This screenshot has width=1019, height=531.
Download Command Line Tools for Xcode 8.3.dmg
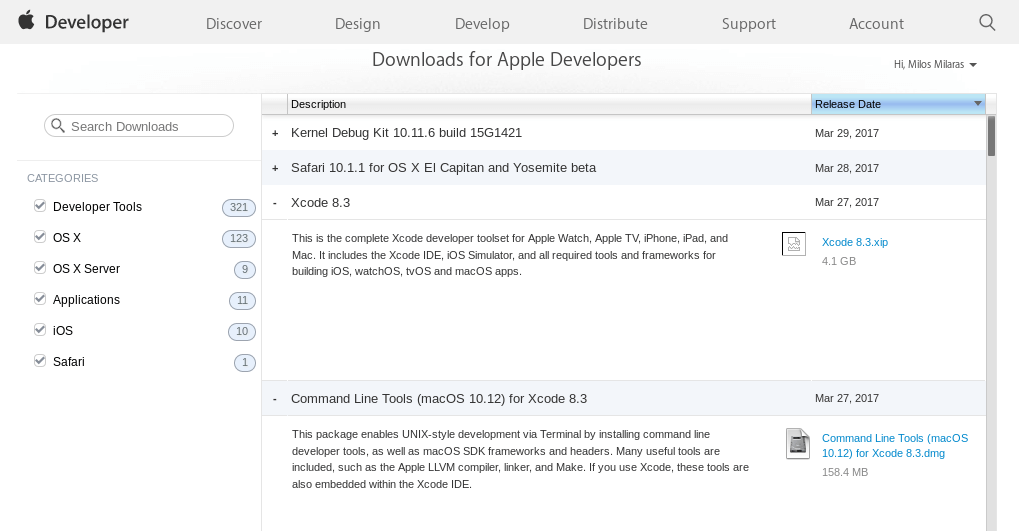click(895, 446)
